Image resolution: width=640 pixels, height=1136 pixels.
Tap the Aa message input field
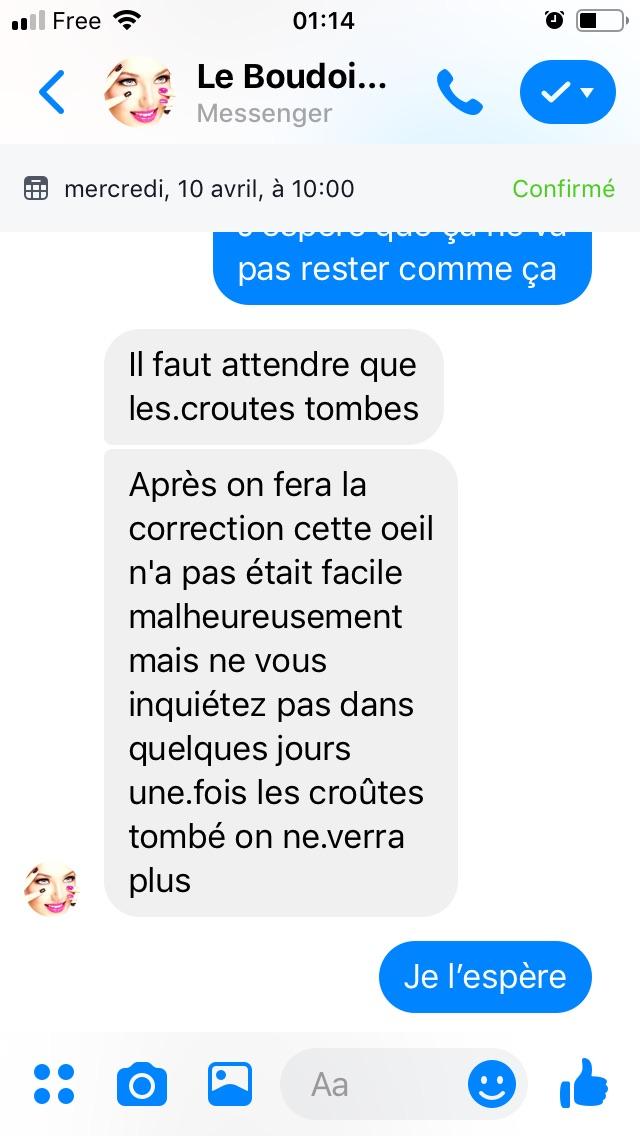[x=404, y=1085]
